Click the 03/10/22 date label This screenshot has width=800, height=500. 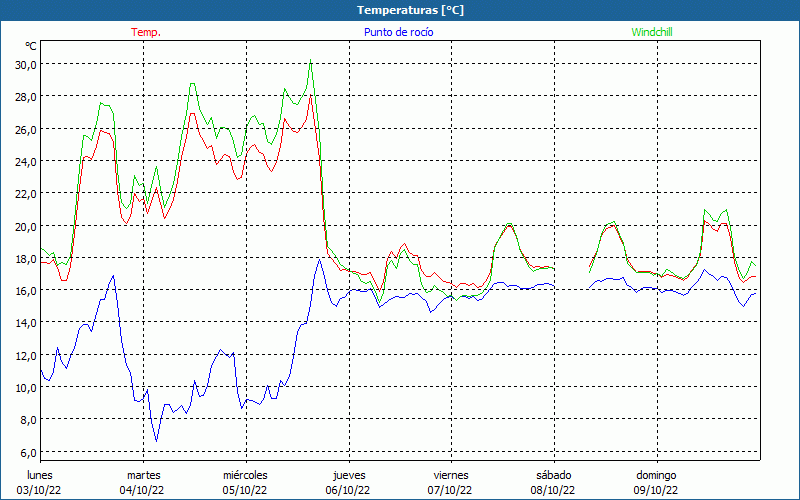39,490
